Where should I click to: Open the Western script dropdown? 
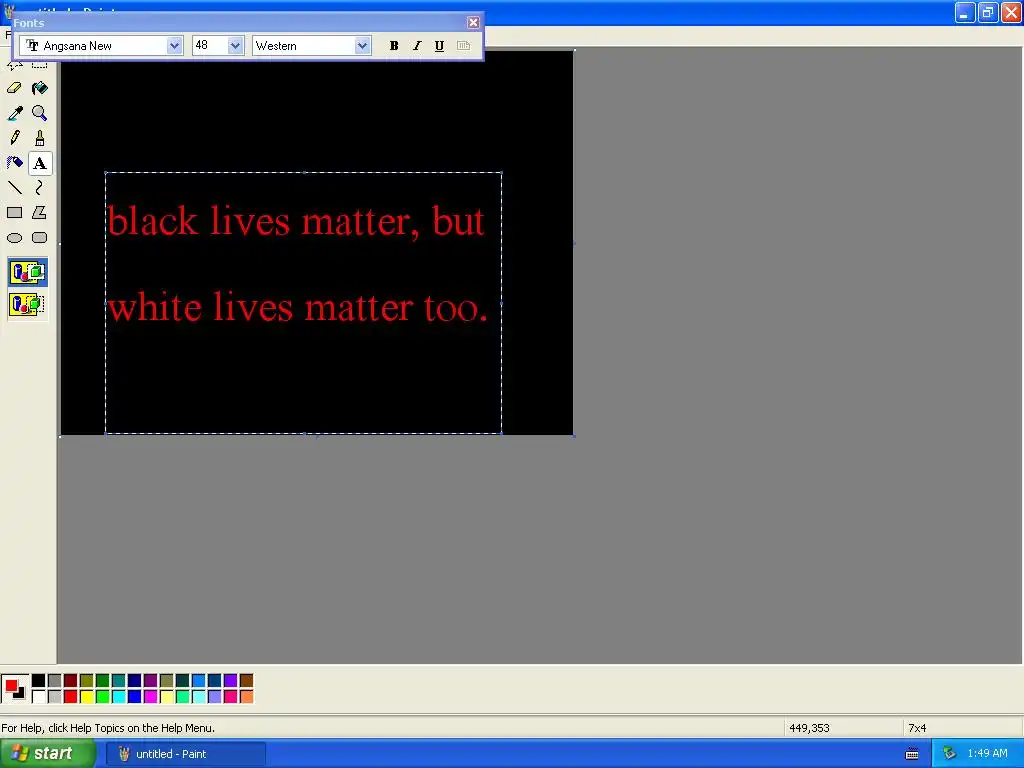(x=362, y=46)
